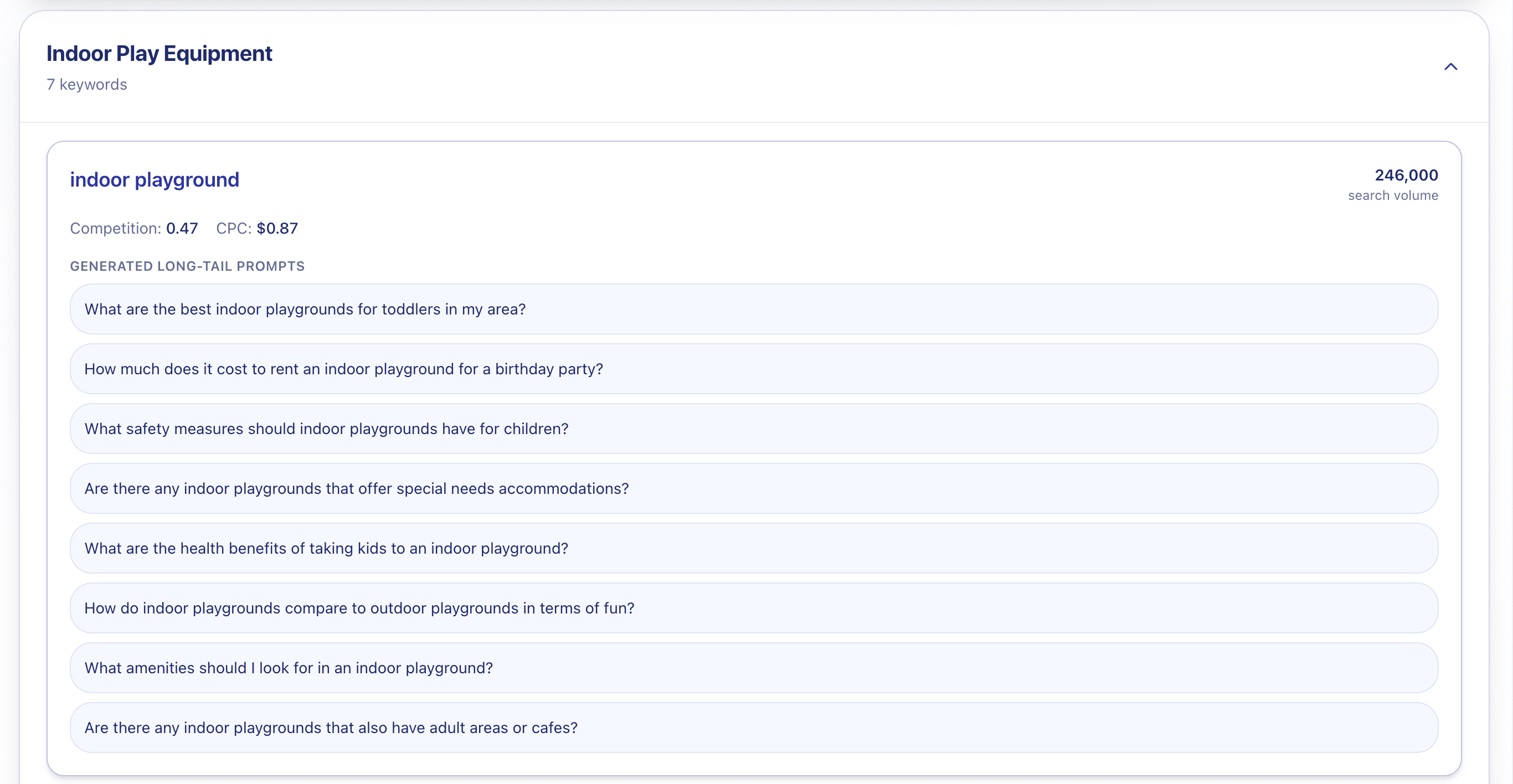Click the Competition label text
Screen dimensions: 1513x784
click(115, 229)
